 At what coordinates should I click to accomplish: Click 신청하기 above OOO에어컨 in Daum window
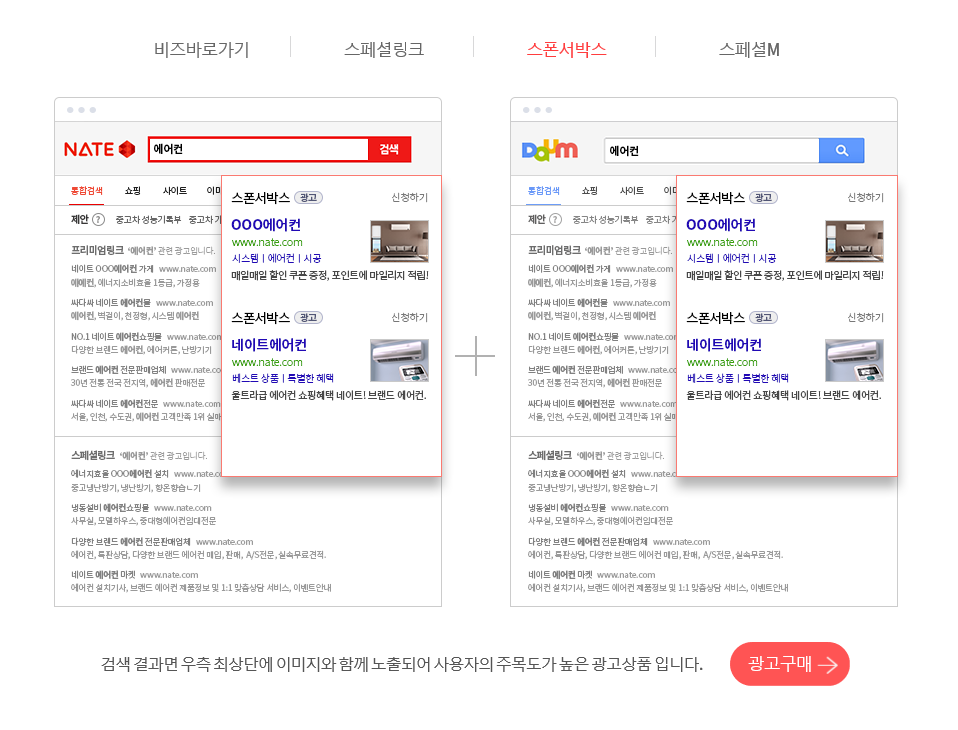pos(865,197)
